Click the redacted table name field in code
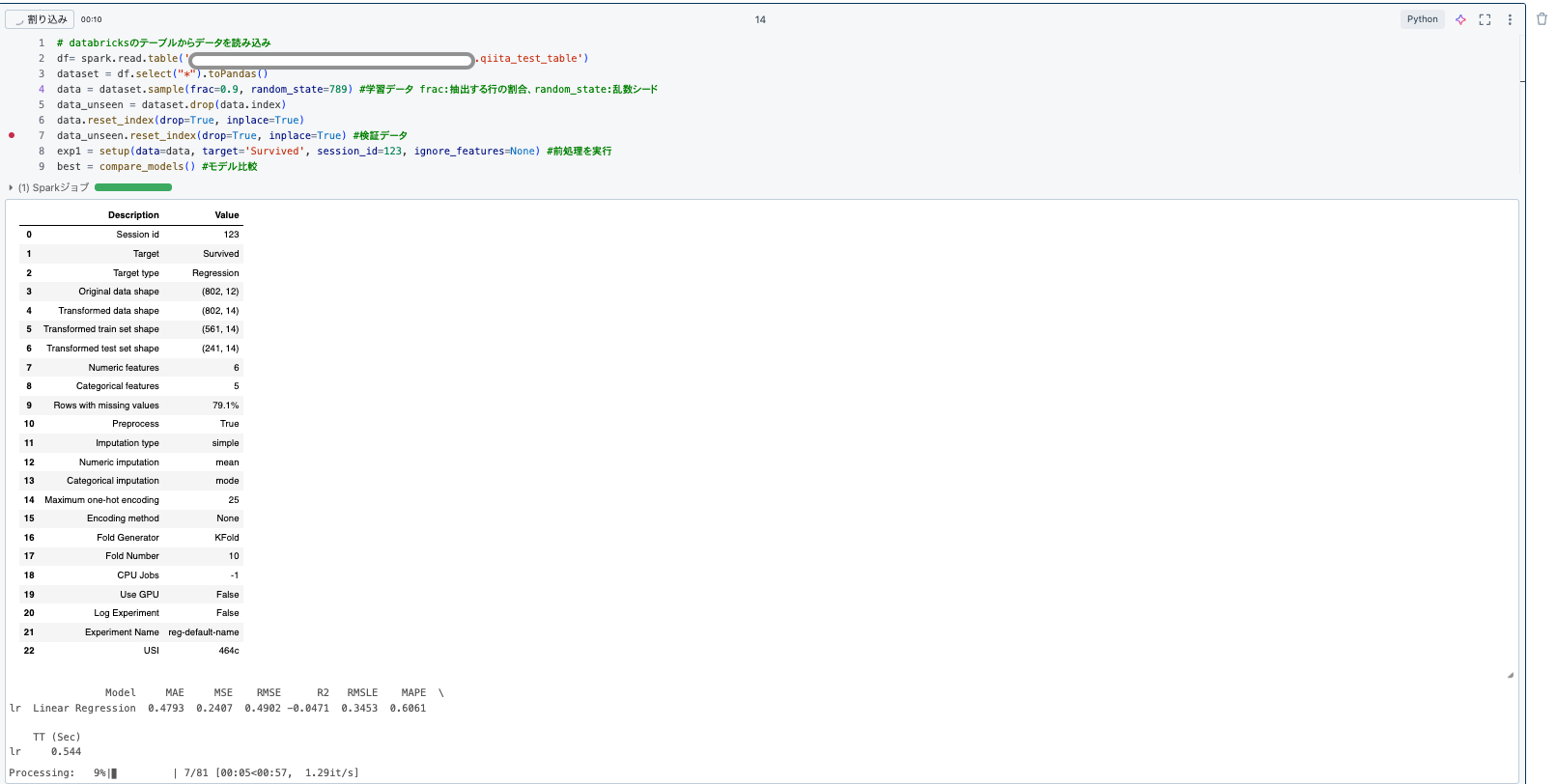The image size is (1557, 784). (331, 61)
